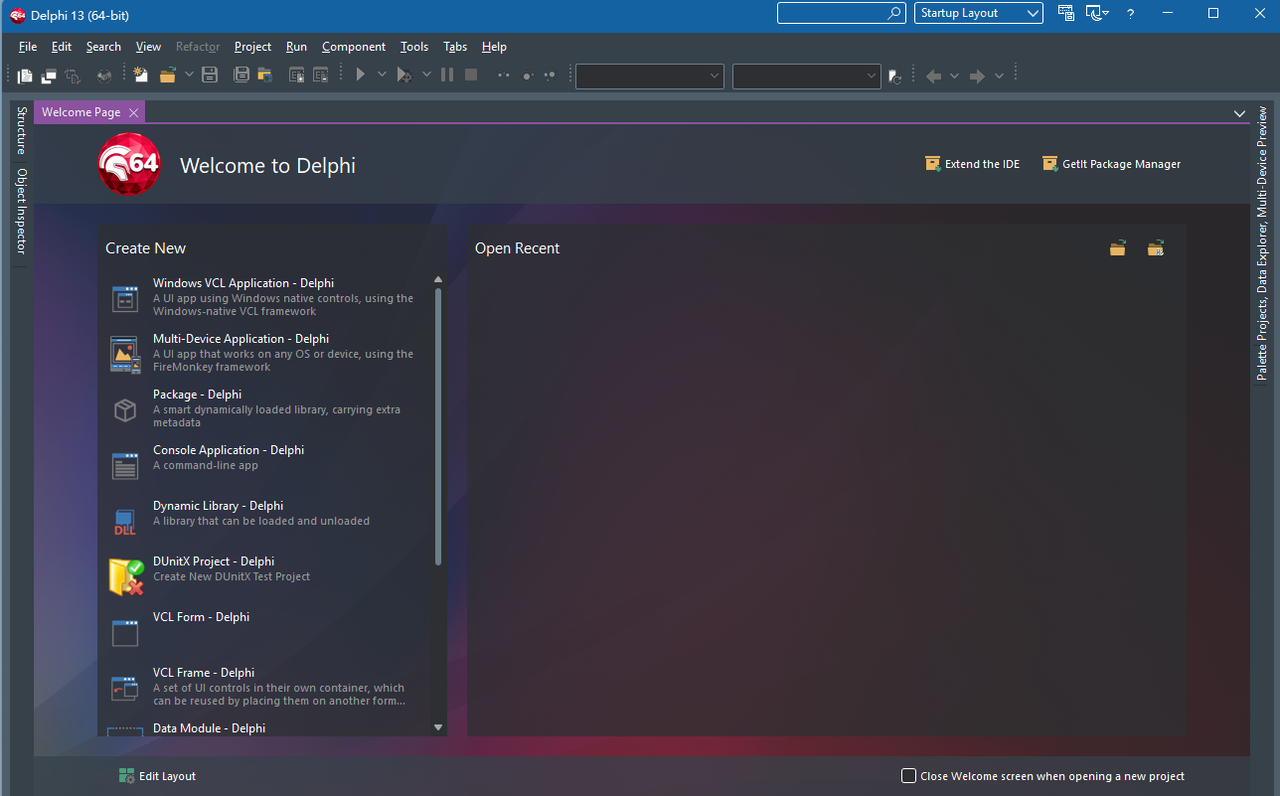The image size is (1280, 796).
Task: Open the Project menu
Action: coord(253,47)
